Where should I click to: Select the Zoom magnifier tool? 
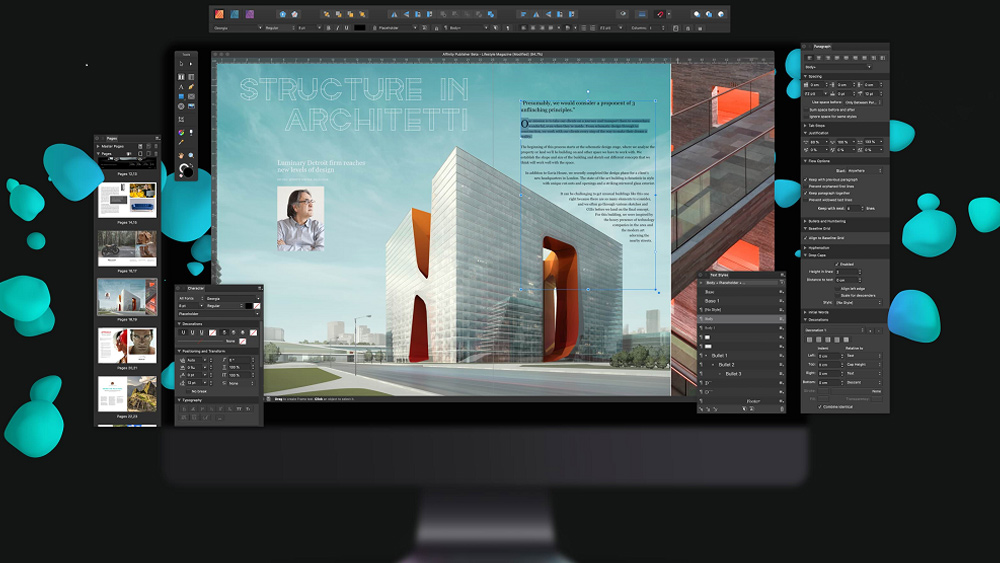[191, 156]
